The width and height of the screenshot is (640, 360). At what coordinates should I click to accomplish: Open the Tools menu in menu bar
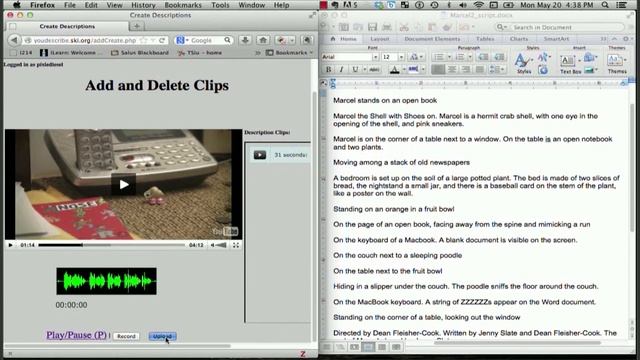(220, 5)
